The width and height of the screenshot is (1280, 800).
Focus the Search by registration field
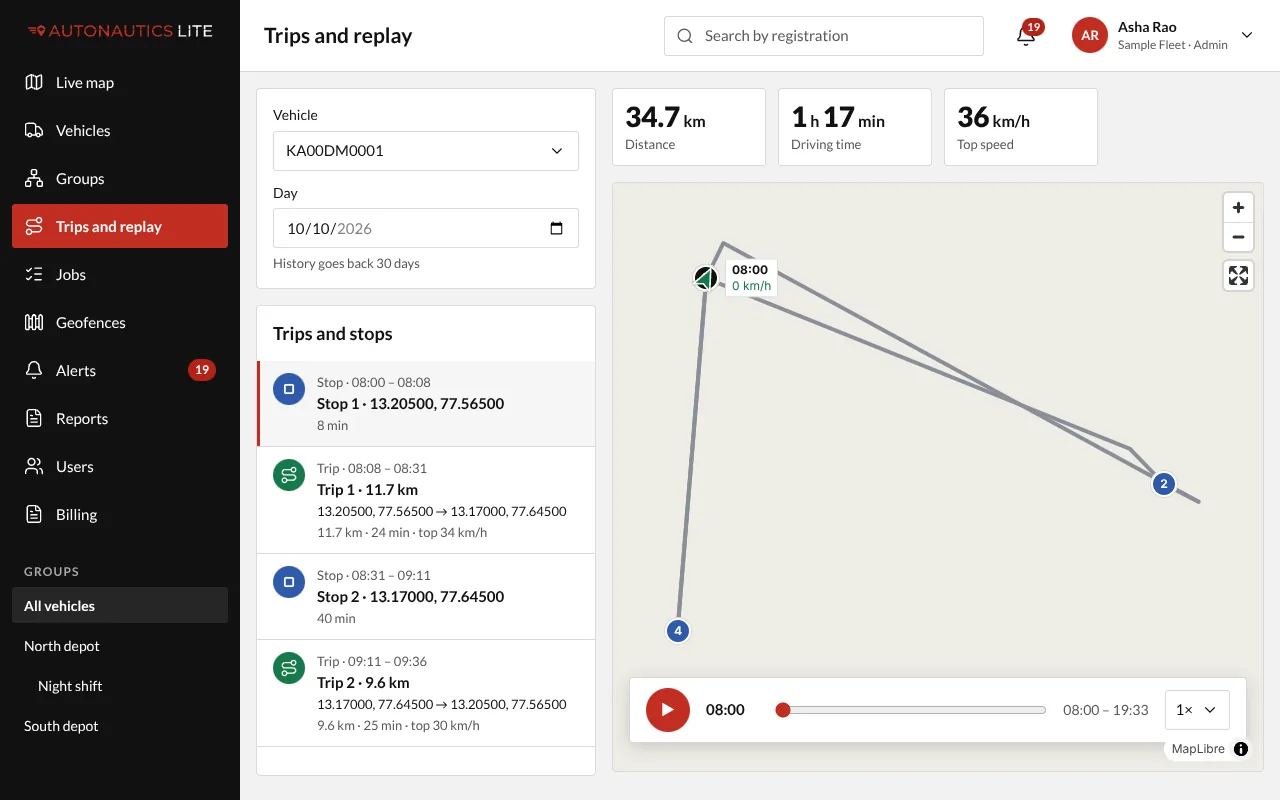[824, 36]
